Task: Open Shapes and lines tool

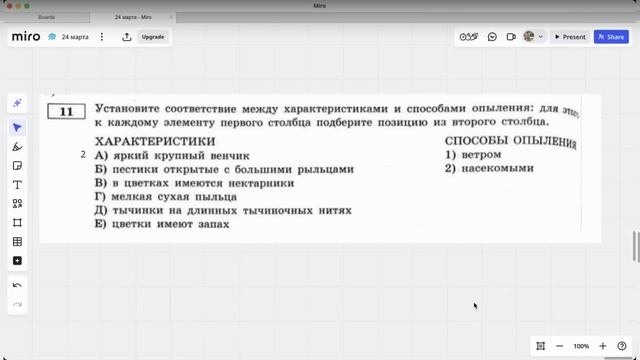Action: point(17,204)
